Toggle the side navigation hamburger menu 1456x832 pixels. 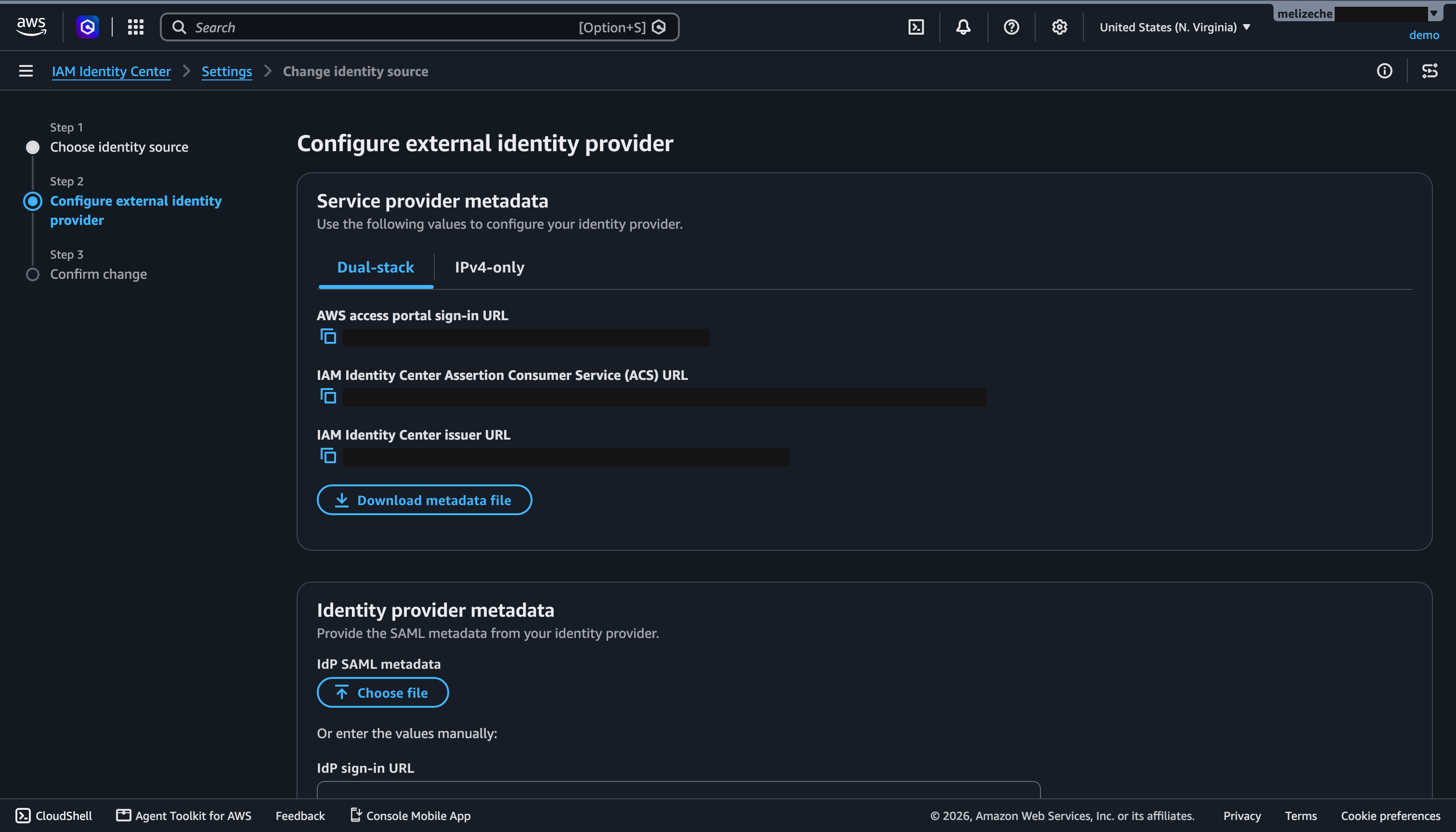(26, 71)
